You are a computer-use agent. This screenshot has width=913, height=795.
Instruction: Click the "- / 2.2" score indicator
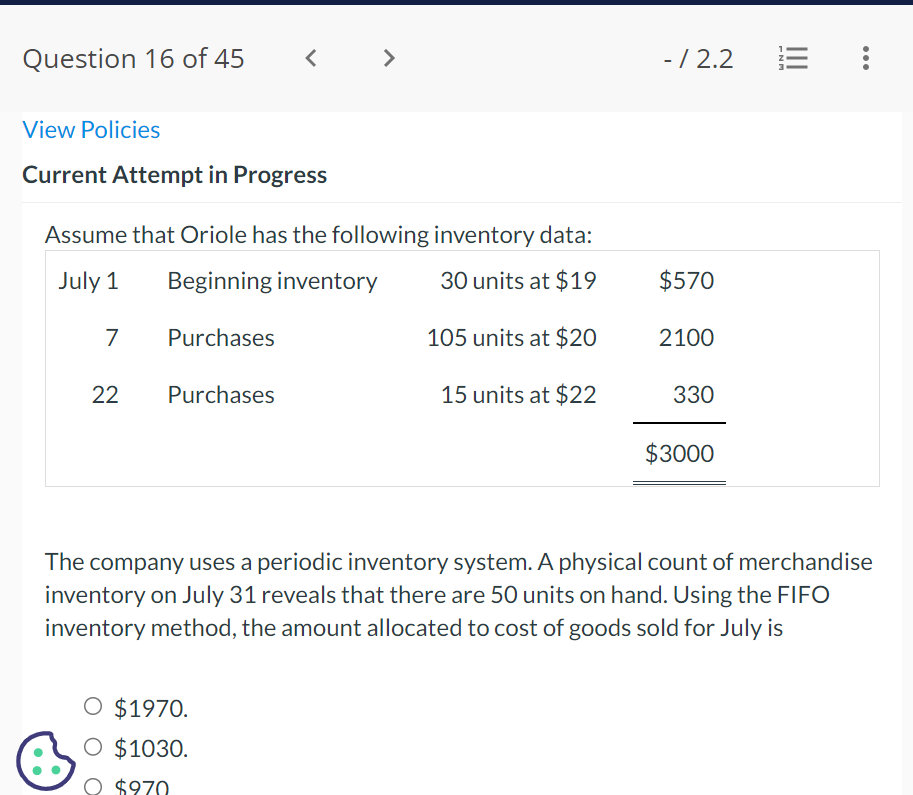(x=697, y=58)
